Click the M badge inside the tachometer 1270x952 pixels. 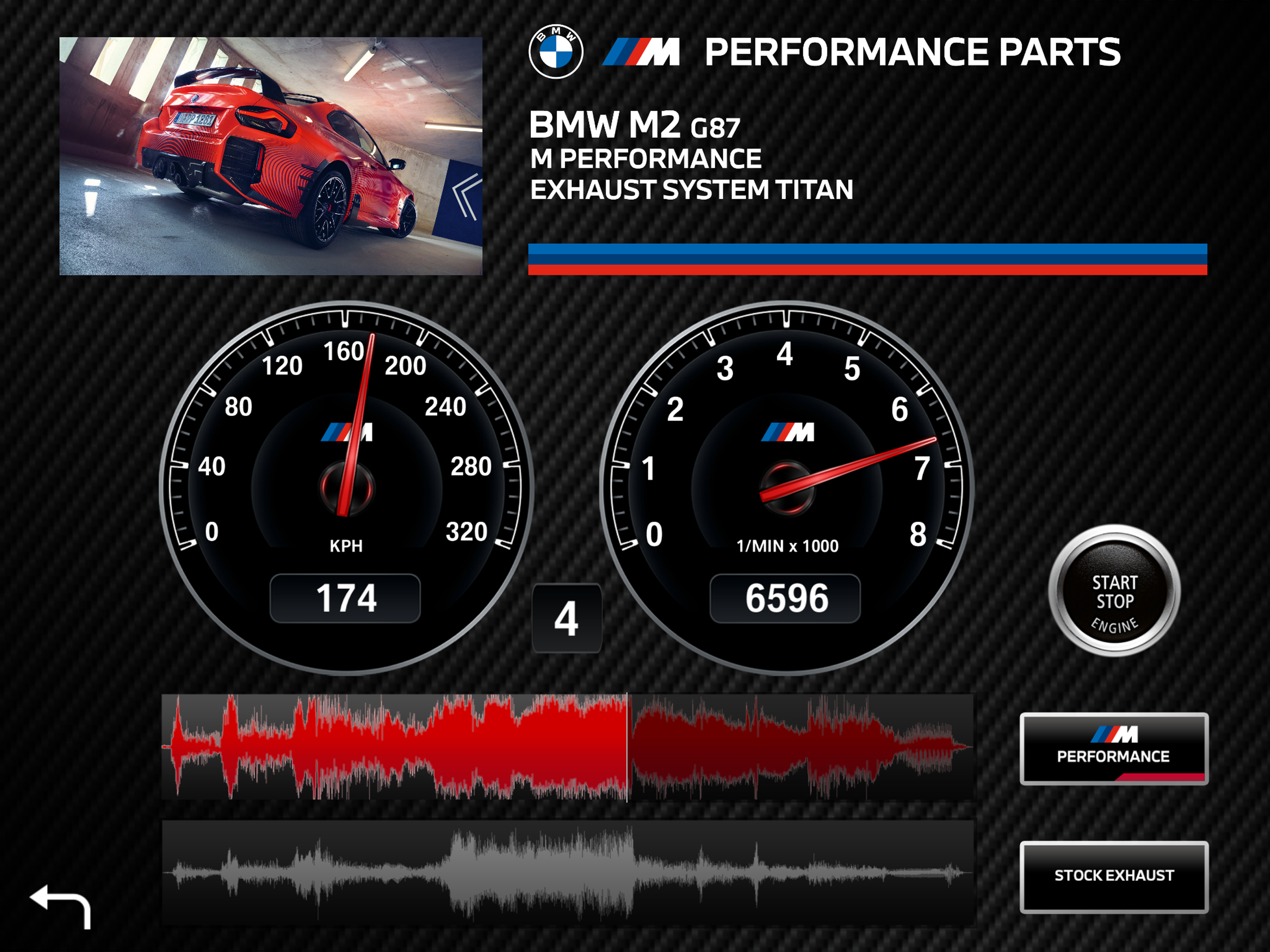787,432
